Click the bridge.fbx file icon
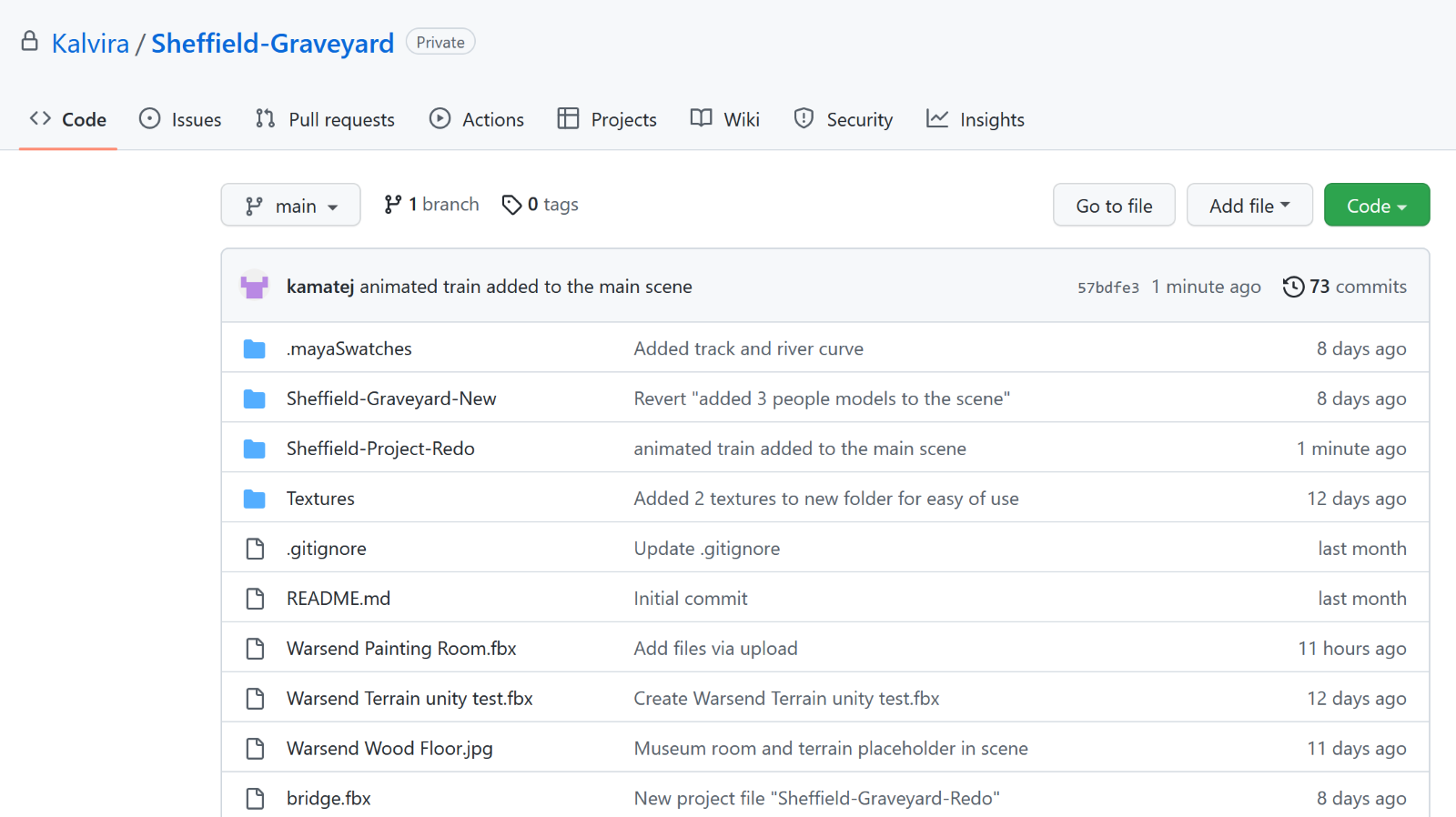The width and height of the screenshot is (1456, 817). click(x=255, y=799)
